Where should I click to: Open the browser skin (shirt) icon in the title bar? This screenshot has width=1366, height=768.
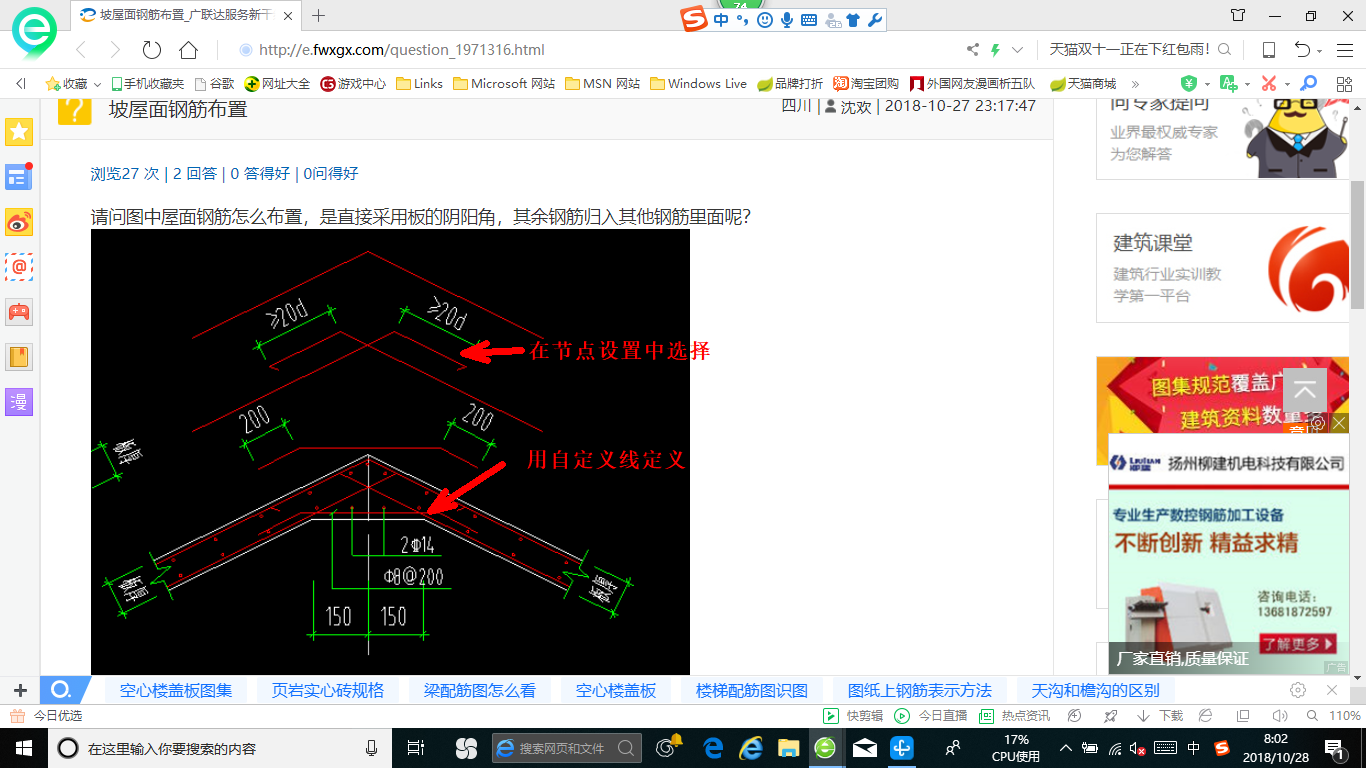point(1238,15)
